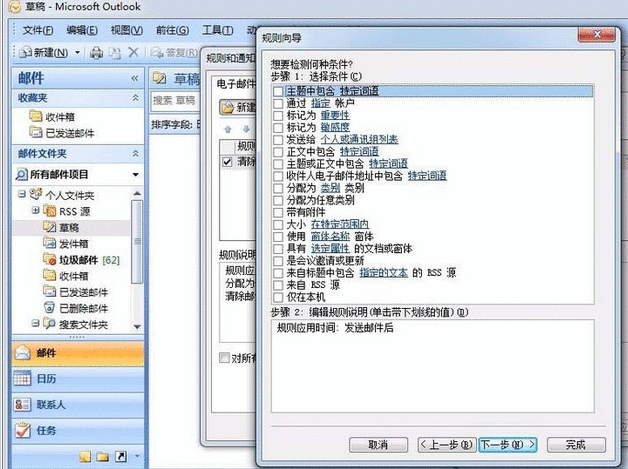Click the delete X icon in the toolbar

coord(133,52)
